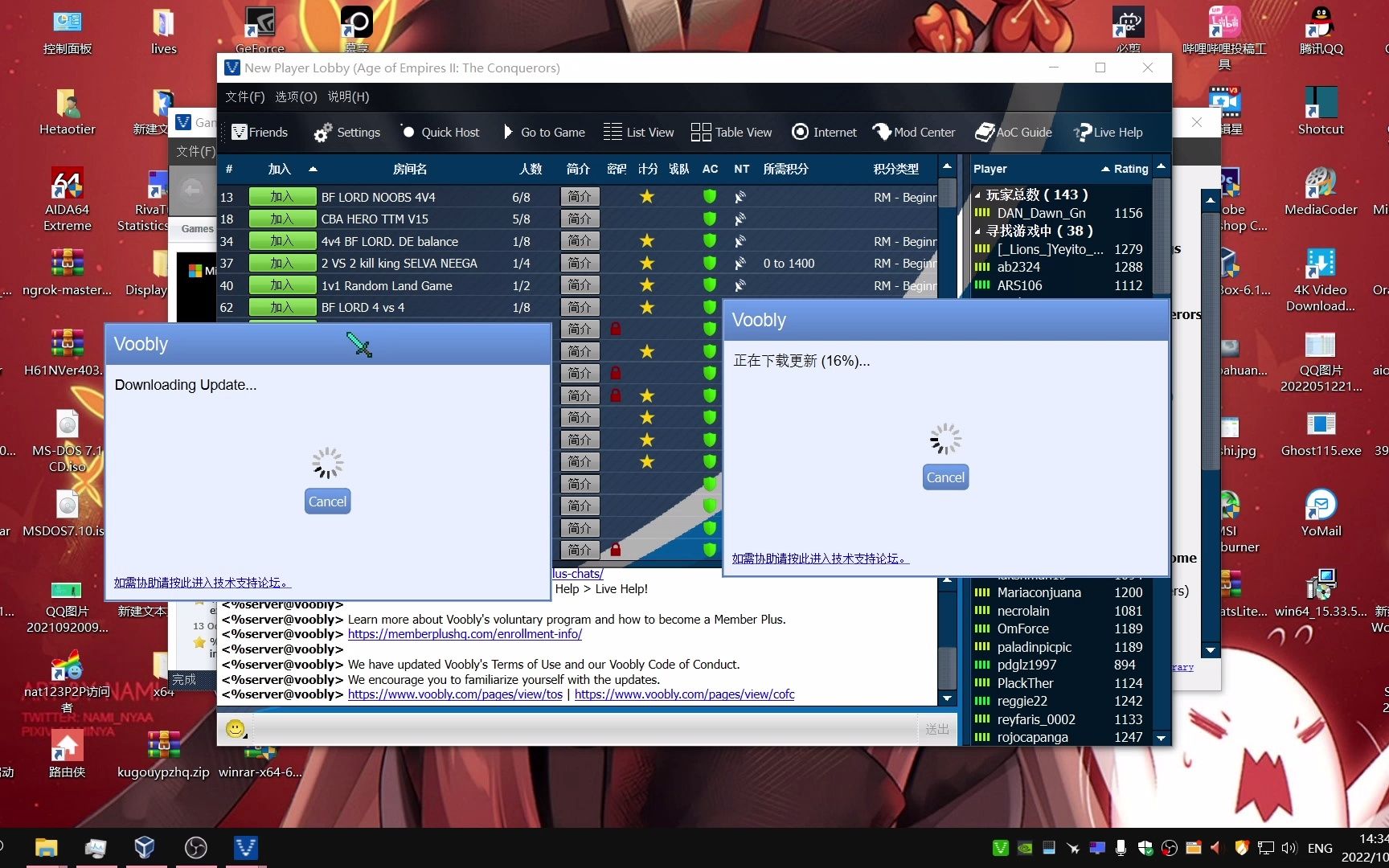The height and width of the screenshot is (868, 1389).
Task: Click rated star icon for BF LORD NOOBS 4V4
Action: (646, 197)
